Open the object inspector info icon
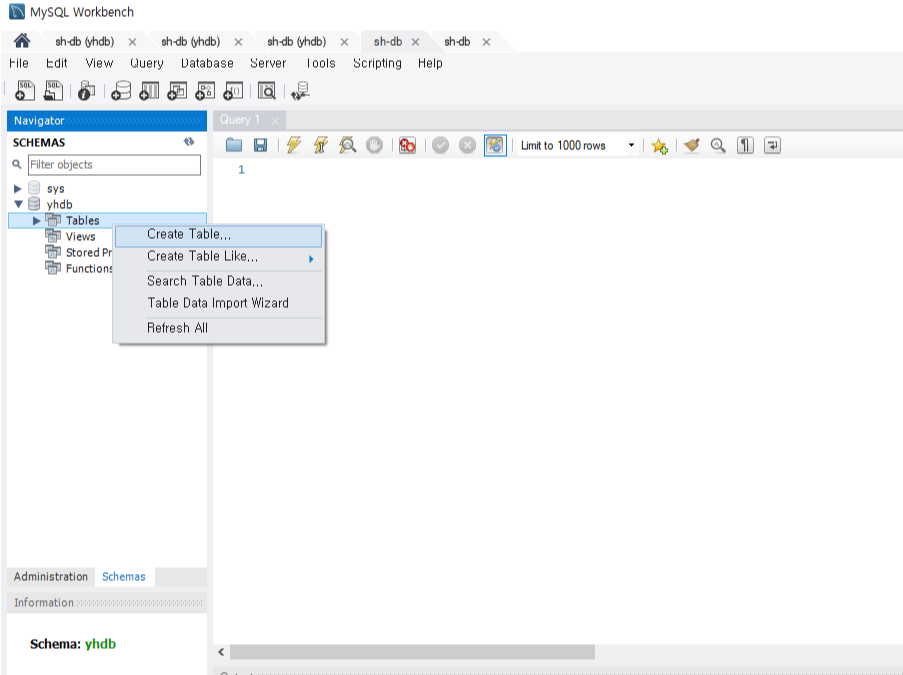This screenshot has width=903, height=675. pyautogui.click(x=86, y=90)
